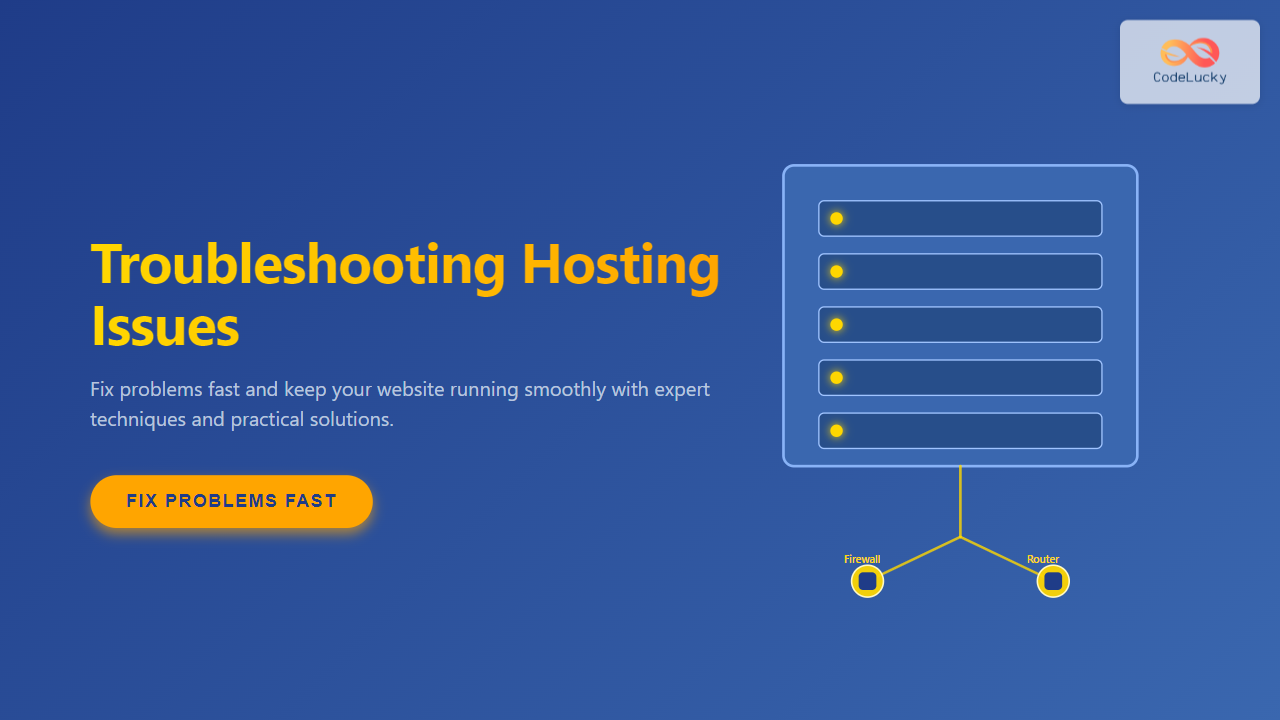Viewport: 1280px width, 720px height.
Task: Click the yellow LED on second server slot
Action: [836, 272]
